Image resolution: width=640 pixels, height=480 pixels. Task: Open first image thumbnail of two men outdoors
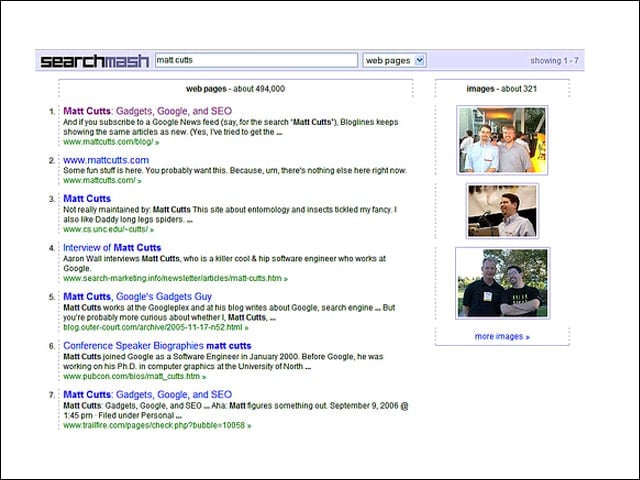tap(502, 140)
